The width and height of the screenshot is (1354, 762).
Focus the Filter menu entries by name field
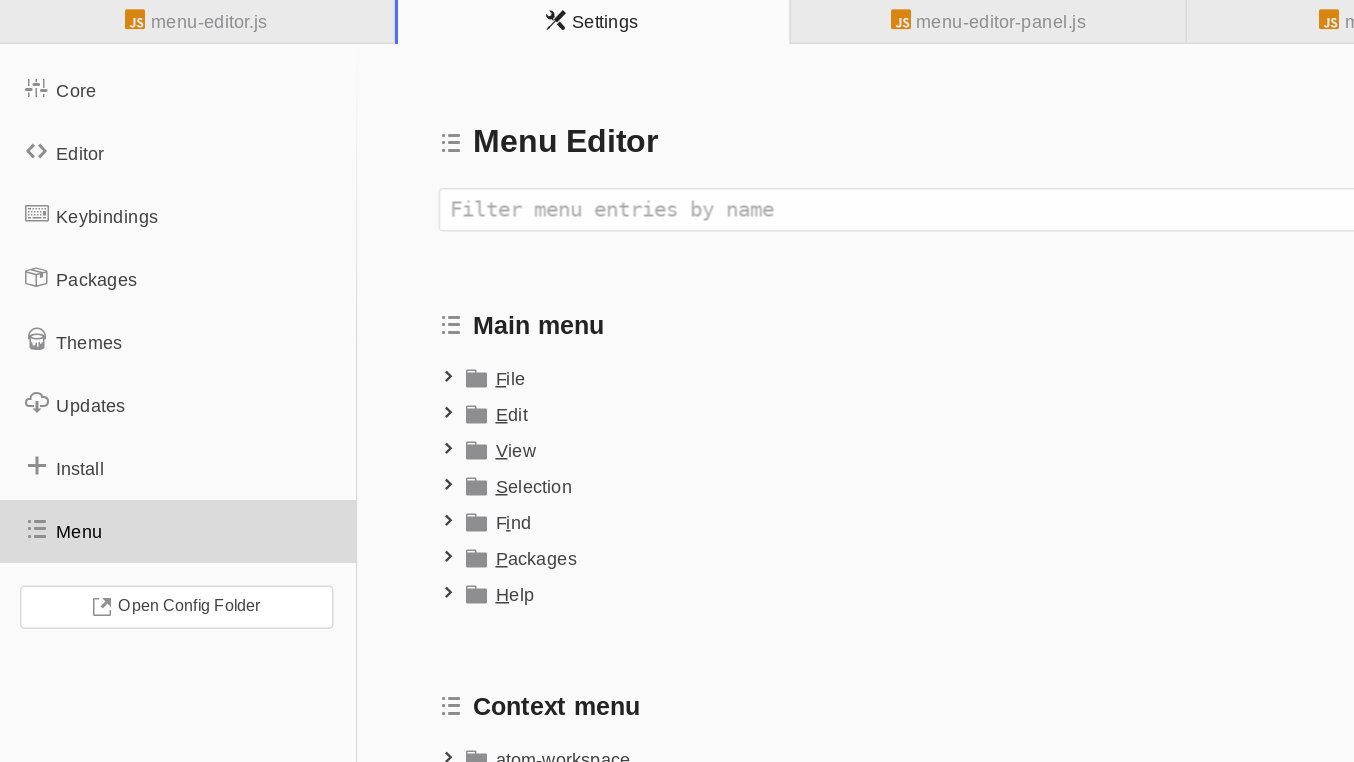896,210
